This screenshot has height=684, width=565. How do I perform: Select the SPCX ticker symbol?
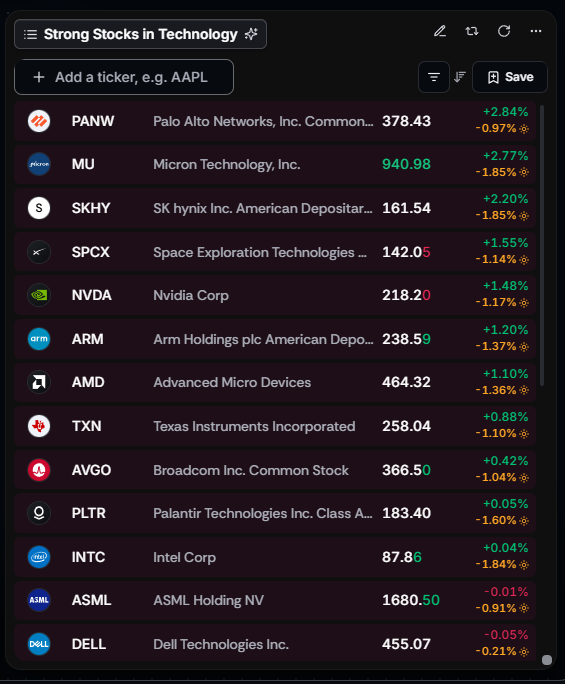coord(90,252)
